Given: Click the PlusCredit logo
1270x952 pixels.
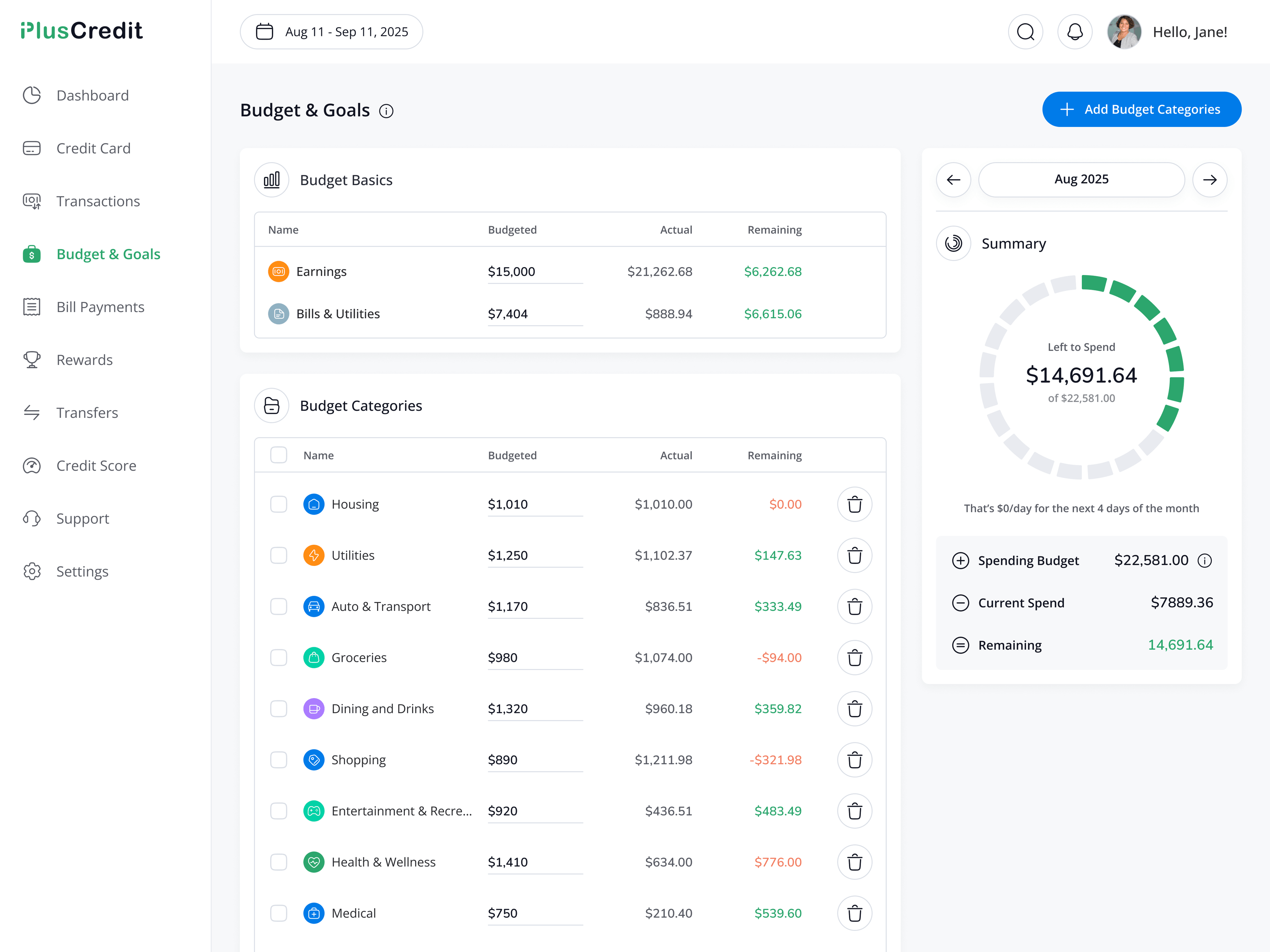Looking at the screenshot, I should pyautogui.click(x=82, y=30).
